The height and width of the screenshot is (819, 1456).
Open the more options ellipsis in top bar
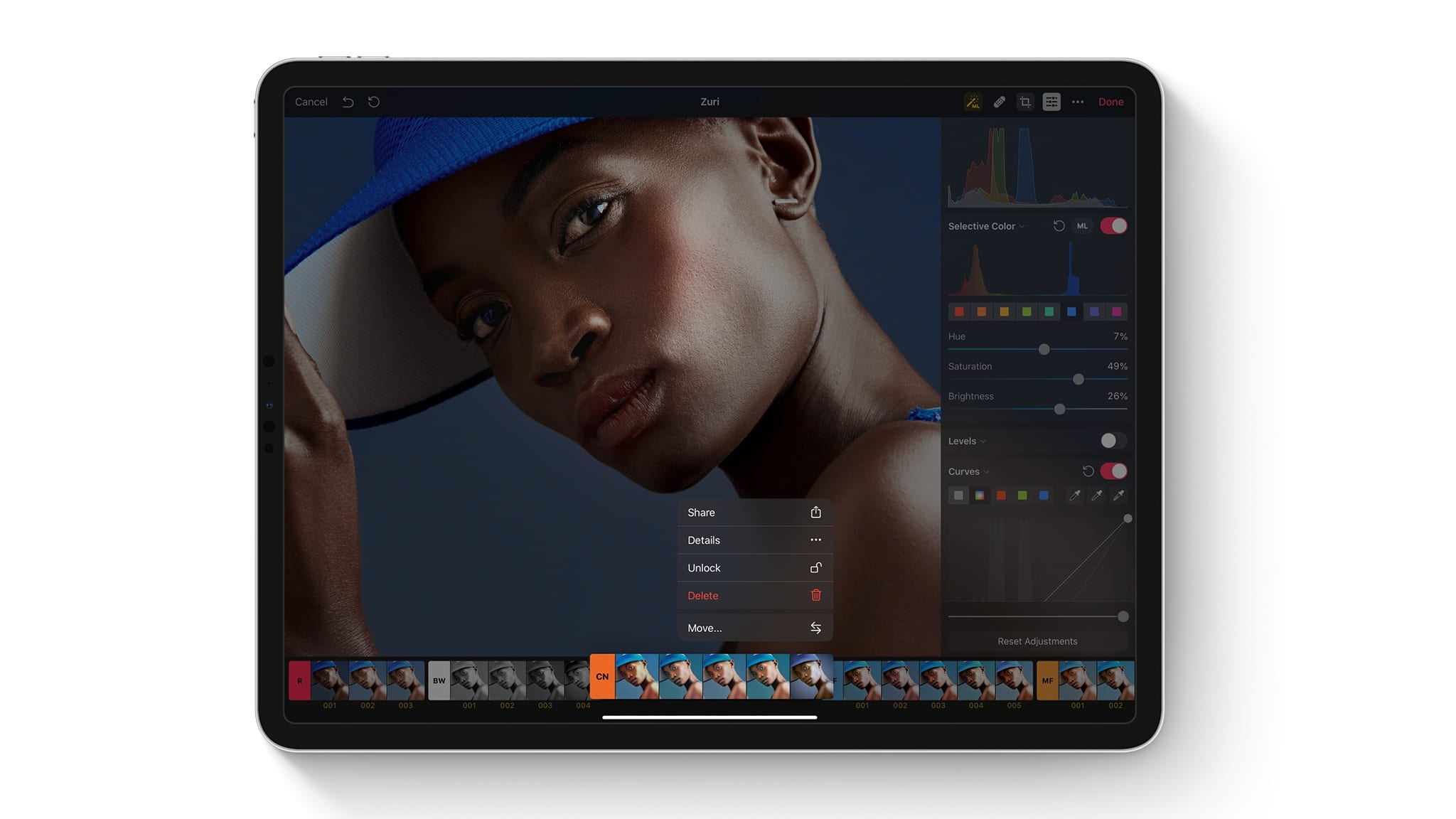pyautogui.click(x=1078, y=102)
